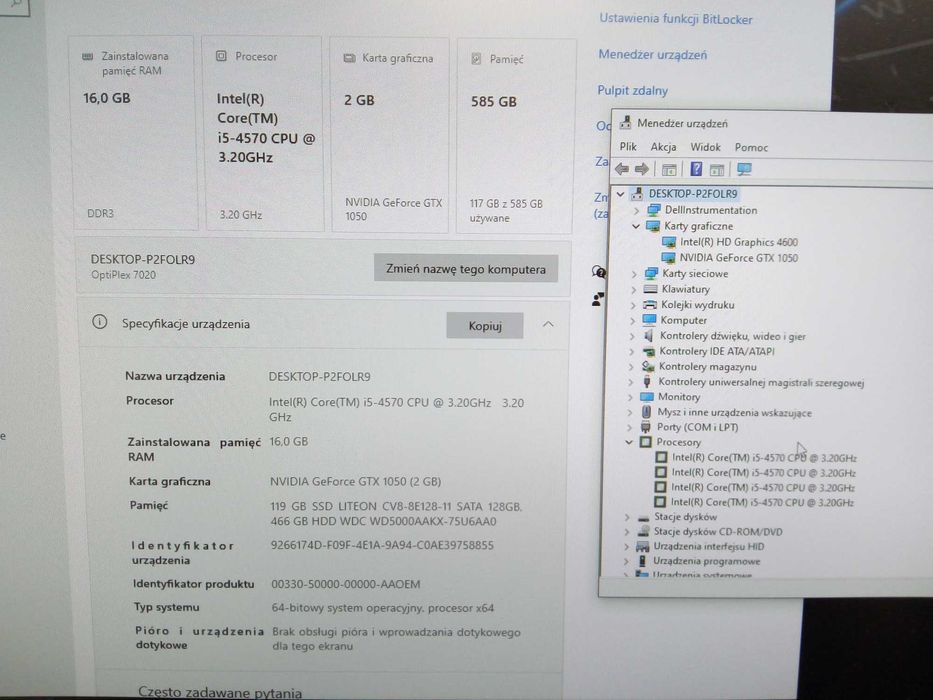Image resolution: width=933 pixels, height=700 pixels.
Task: Open the Help icon in Device Manager toolbar
Action: click(x=696, y=169)
